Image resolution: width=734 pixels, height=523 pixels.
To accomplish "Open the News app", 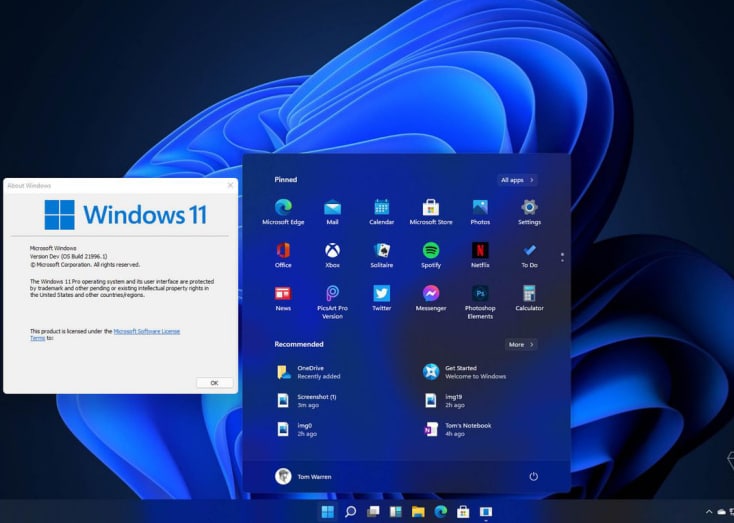I will (283, 298).
